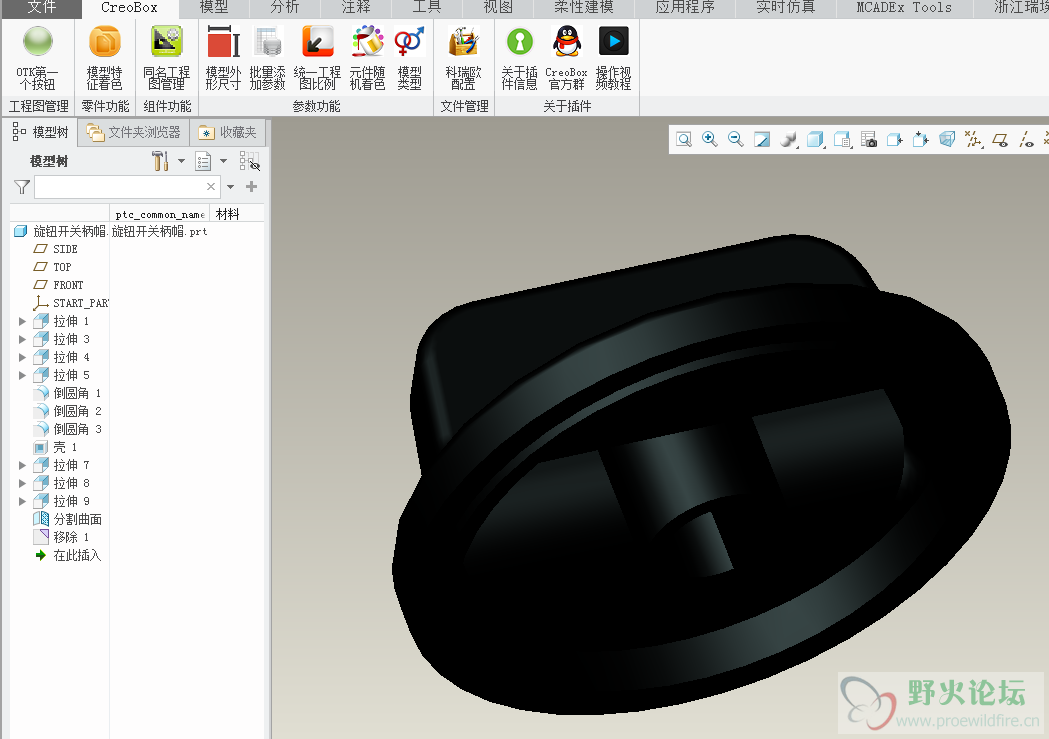Click the Repaint screen icon
Viewport: 1049px width, 739px height.
[x=762, y=139]
